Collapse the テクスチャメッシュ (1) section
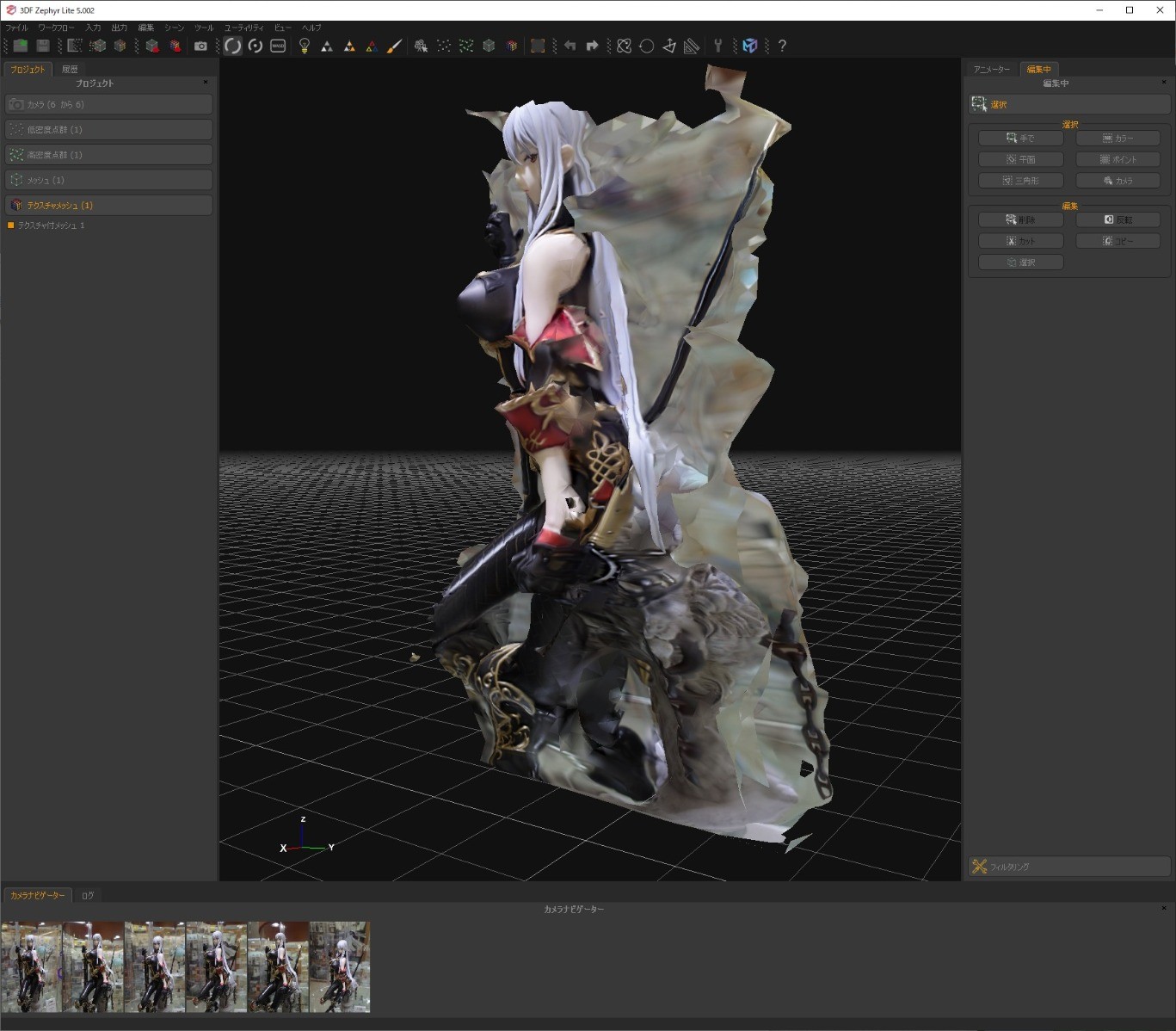This screenshot has width=1176, height=1031. 108,205
